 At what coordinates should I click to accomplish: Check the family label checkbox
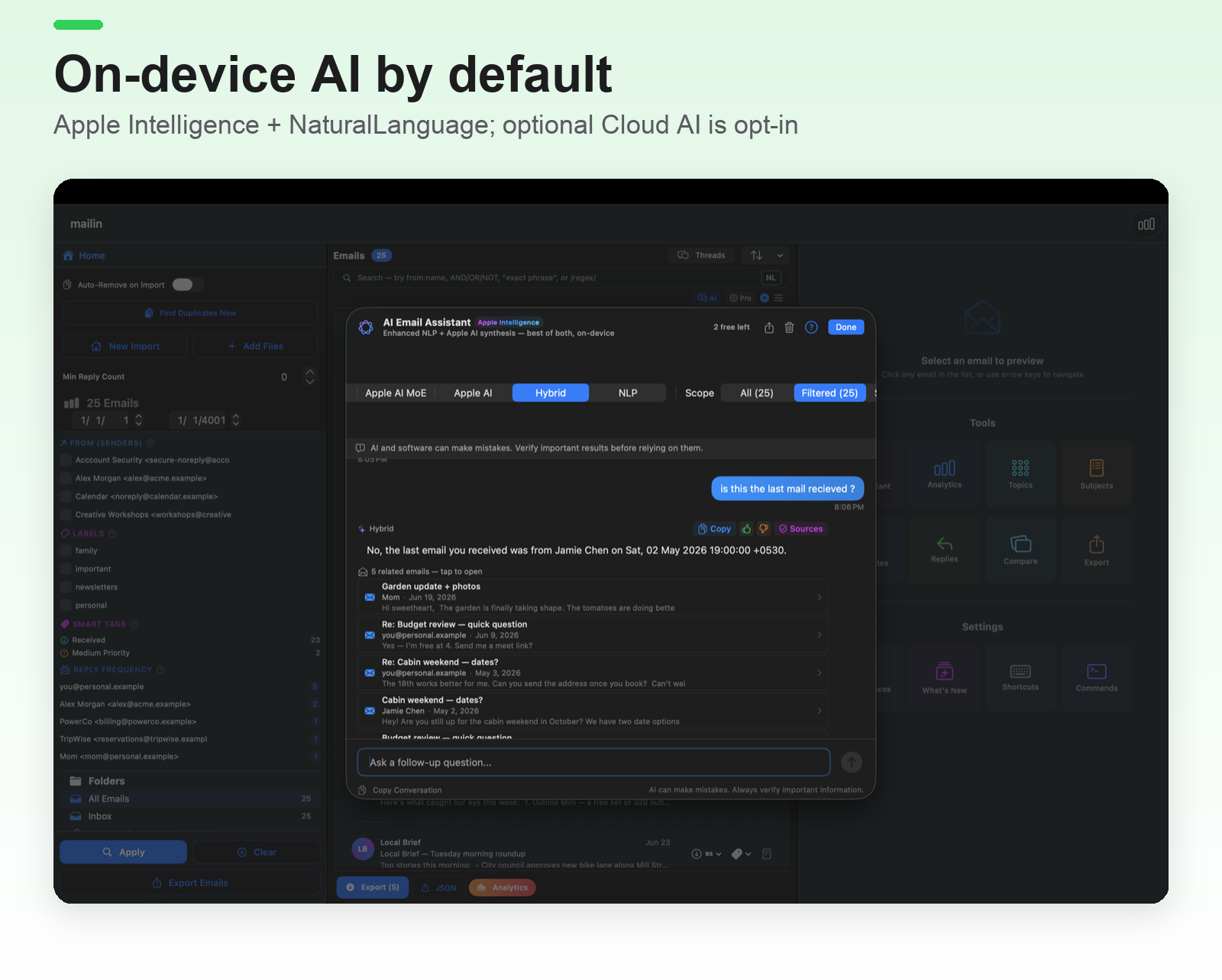(x=66, y=551)
